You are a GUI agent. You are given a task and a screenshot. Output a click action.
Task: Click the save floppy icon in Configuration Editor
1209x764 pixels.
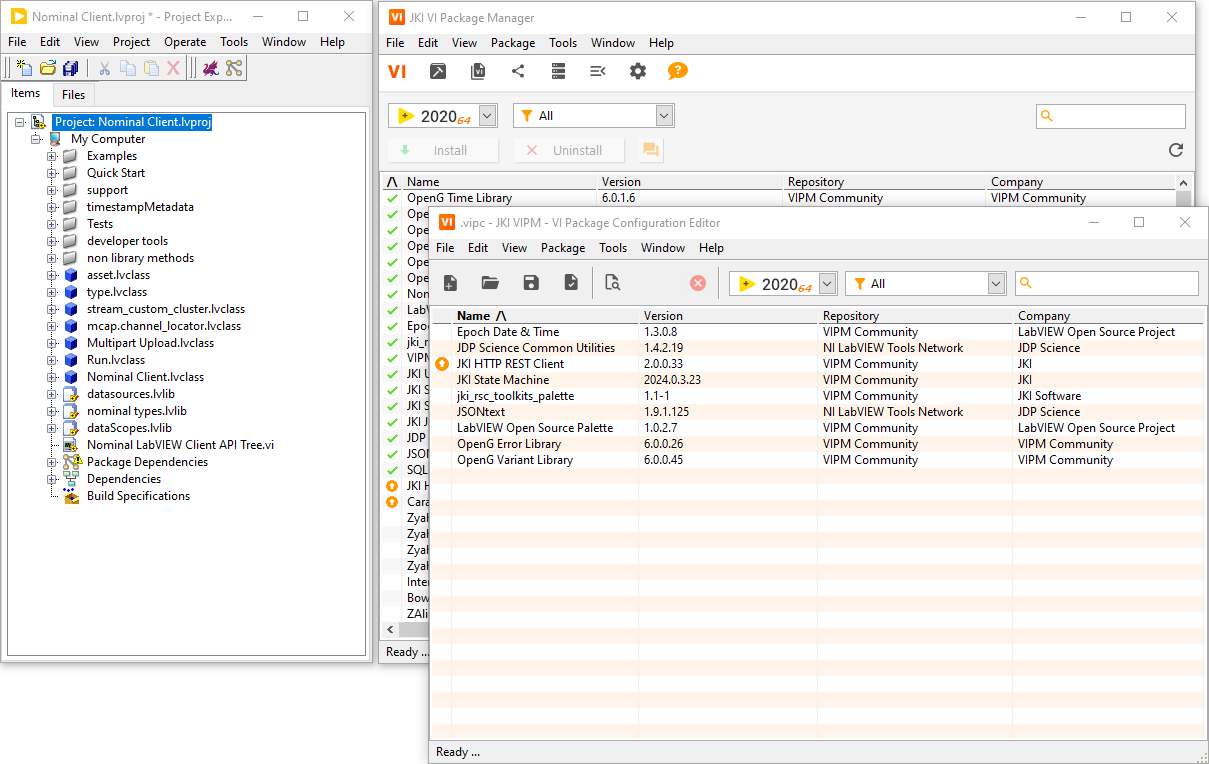pos(531,283)
